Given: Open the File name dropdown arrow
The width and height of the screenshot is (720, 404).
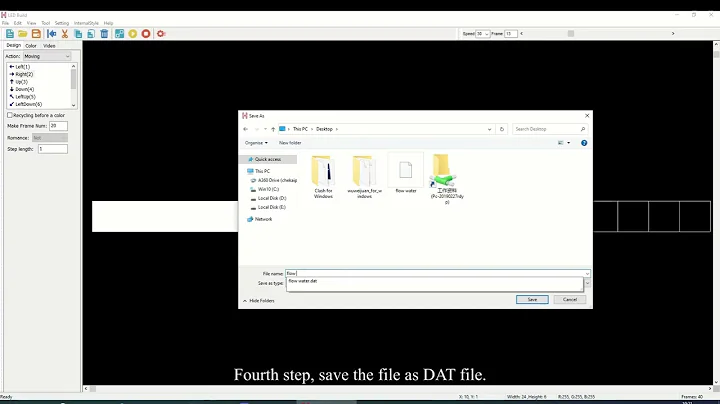Looking at the screenshot, I should click(x=587, y=274).
